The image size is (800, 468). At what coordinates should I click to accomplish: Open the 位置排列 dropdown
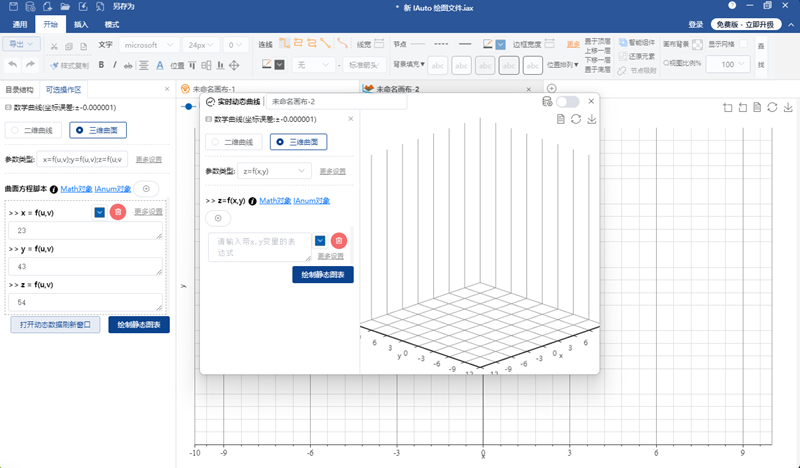point(562,65)
